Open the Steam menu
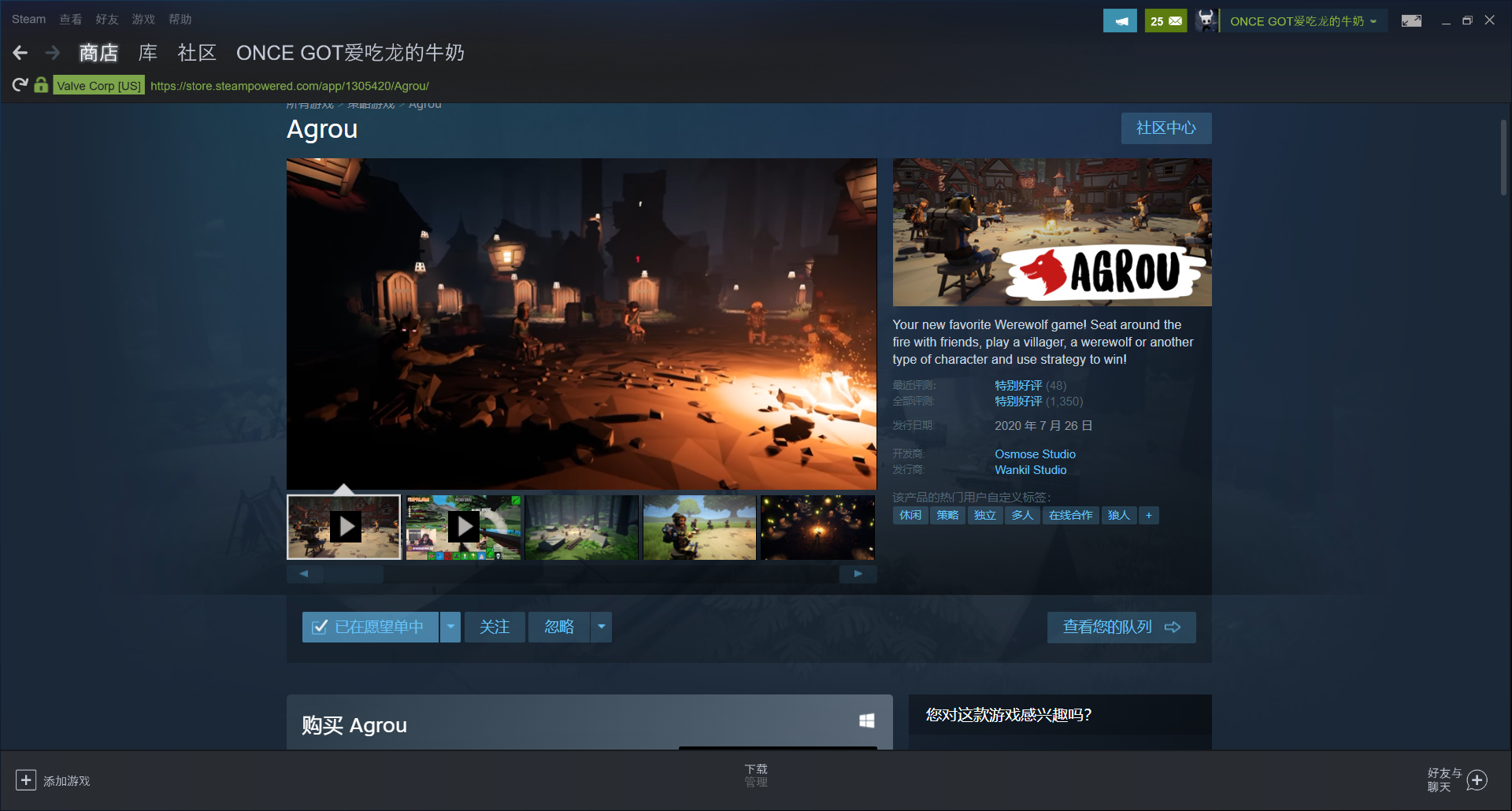Screen dimensions: 1512x811 point(28,19)
